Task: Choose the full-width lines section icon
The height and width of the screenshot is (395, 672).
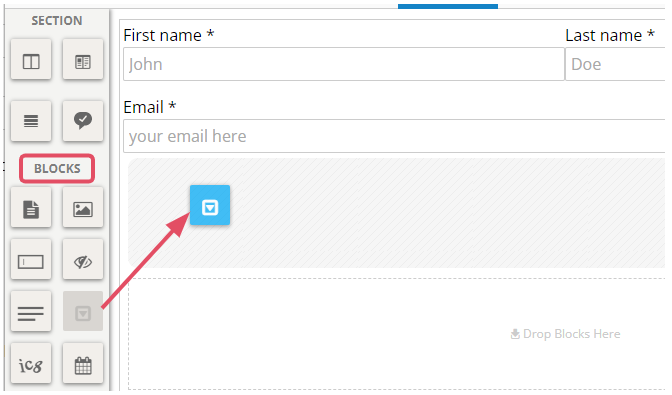Action: pyautogui.click(x=31, y=121)
